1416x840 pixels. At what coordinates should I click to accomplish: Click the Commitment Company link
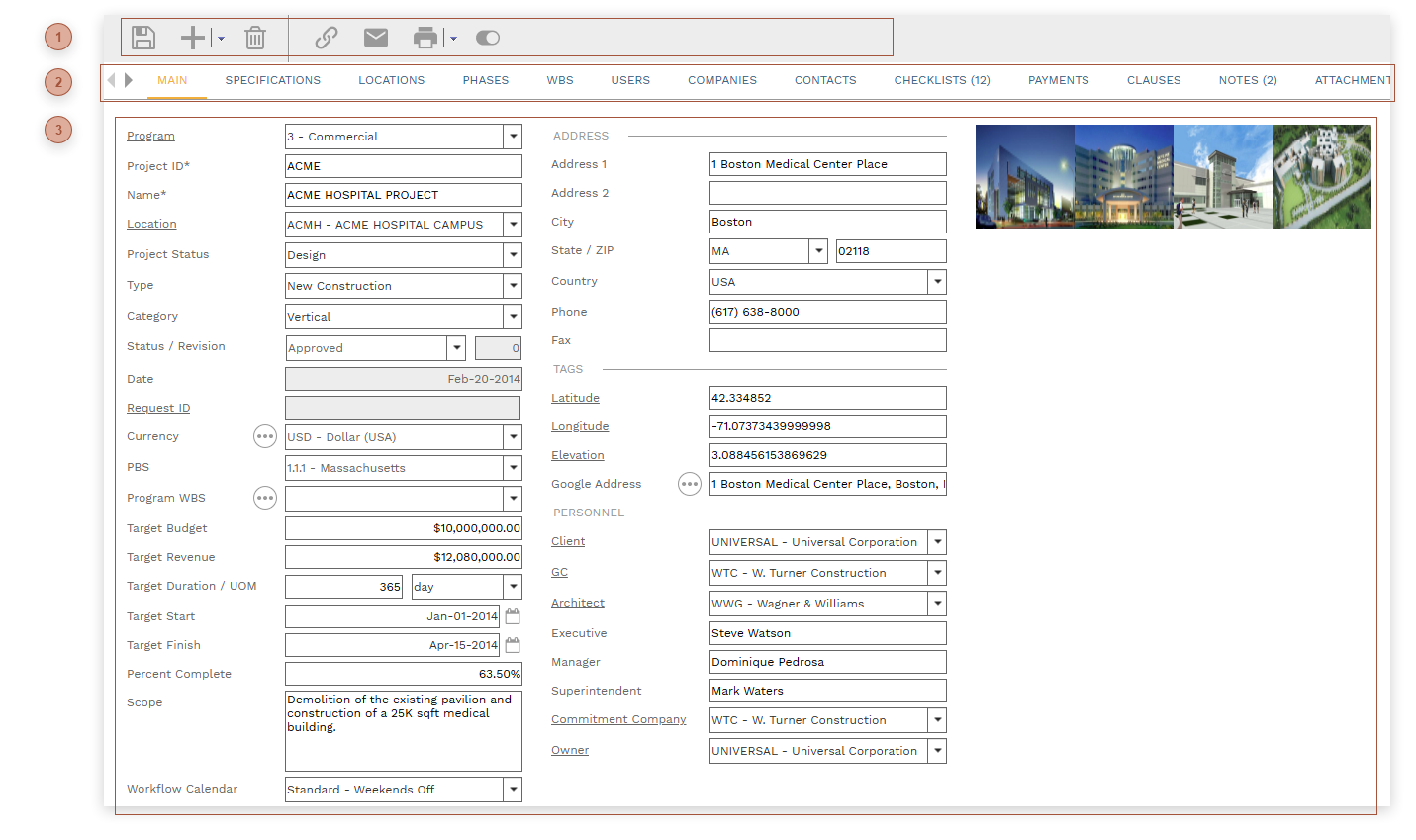[x=618, y=719]
